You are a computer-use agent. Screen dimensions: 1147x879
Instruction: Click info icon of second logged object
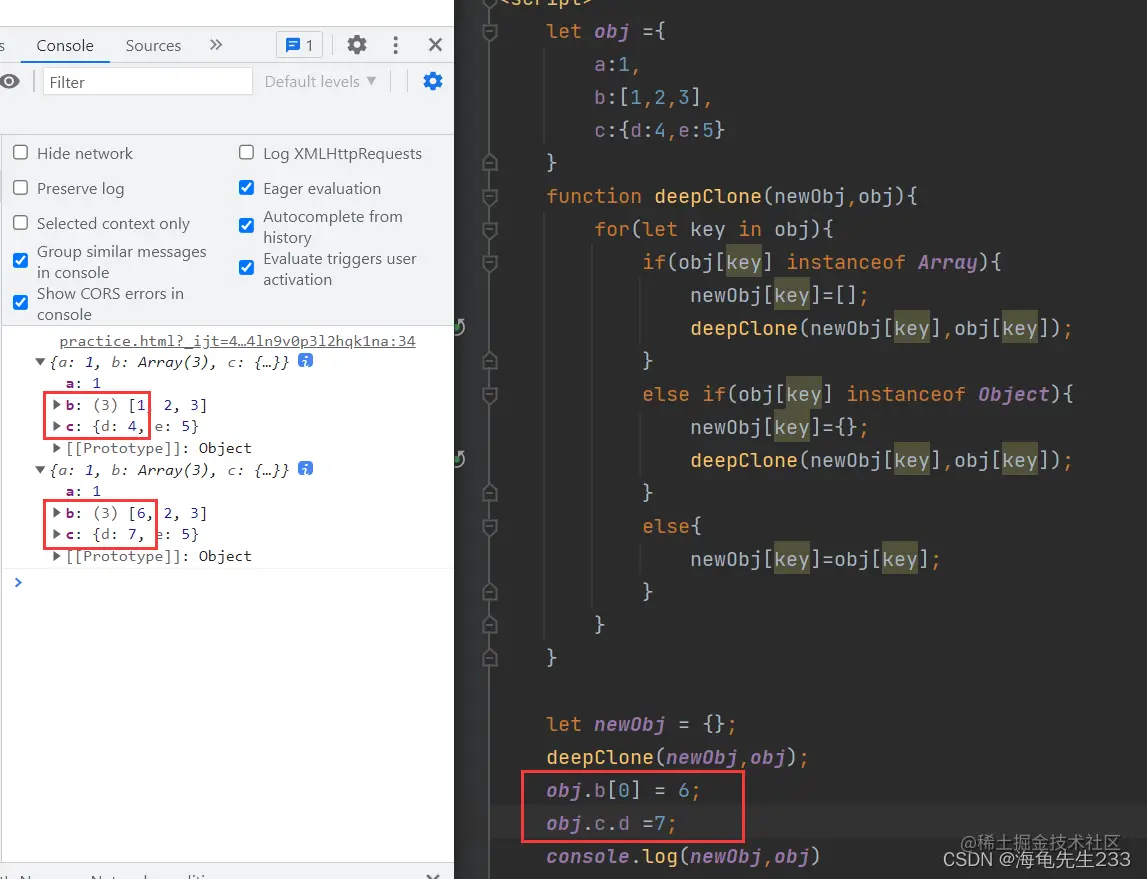coord(306,469)
